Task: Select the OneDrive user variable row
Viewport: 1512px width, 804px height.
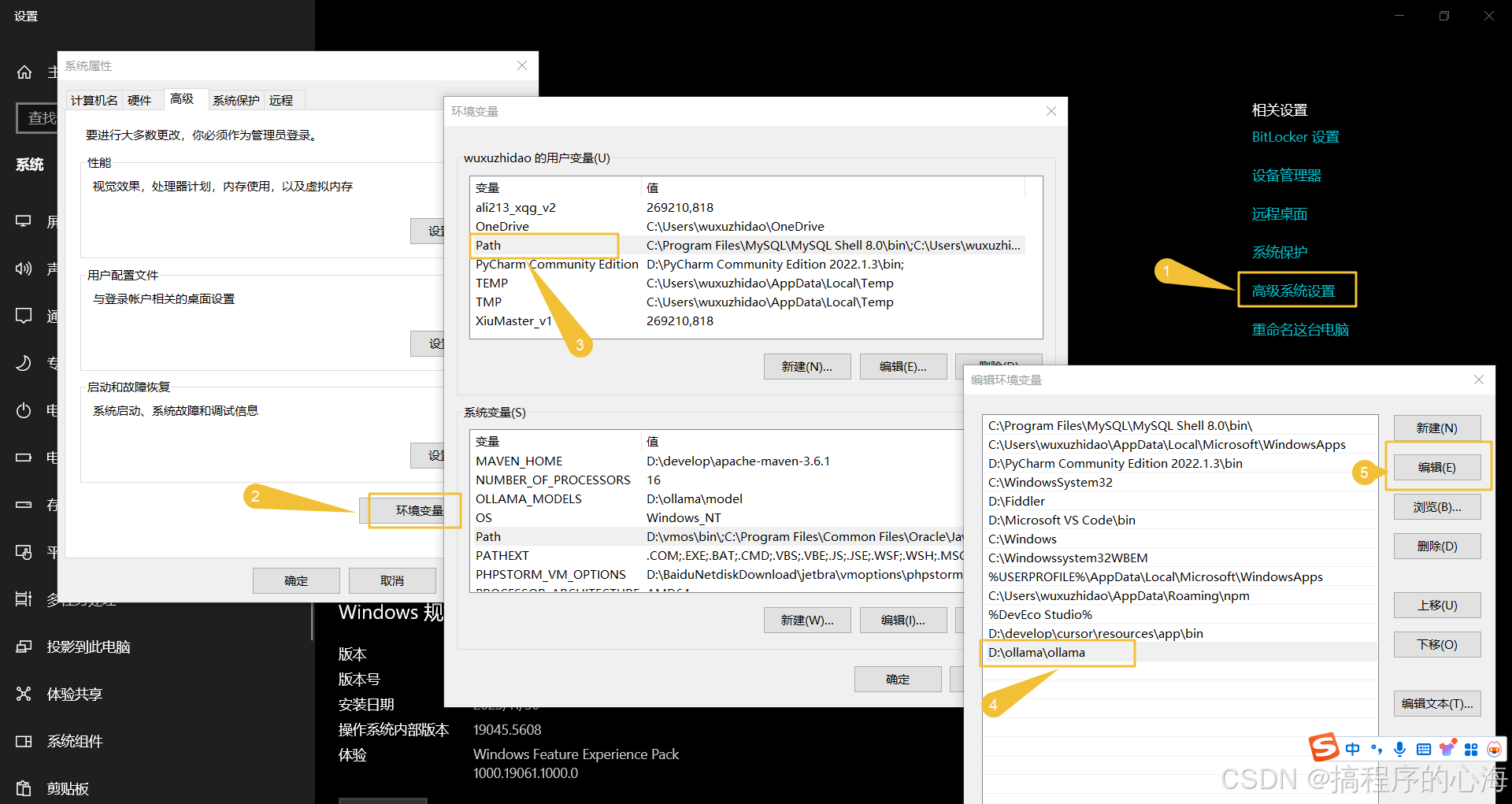Action: 747,226
